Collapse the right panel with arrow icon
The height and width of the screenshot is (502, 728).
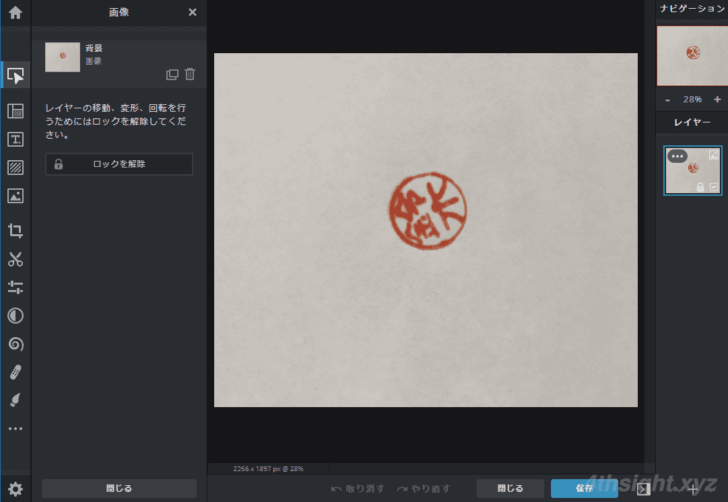[x=644, y=489]
